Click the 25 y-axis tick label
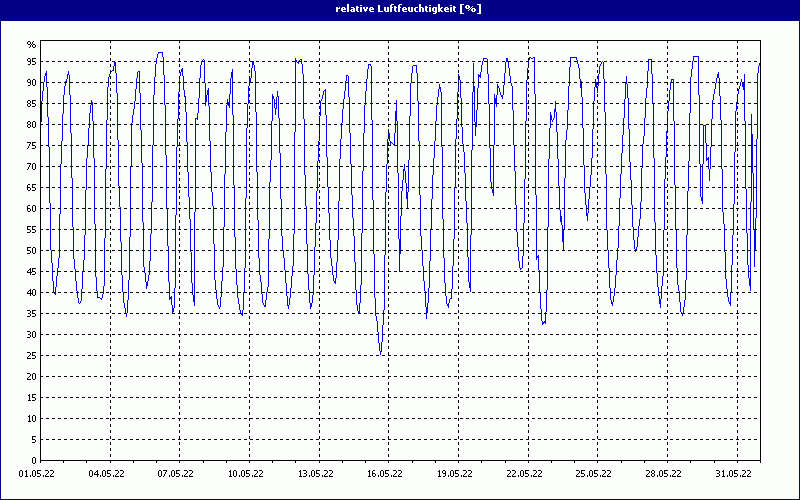 click(x=31, y=356)
